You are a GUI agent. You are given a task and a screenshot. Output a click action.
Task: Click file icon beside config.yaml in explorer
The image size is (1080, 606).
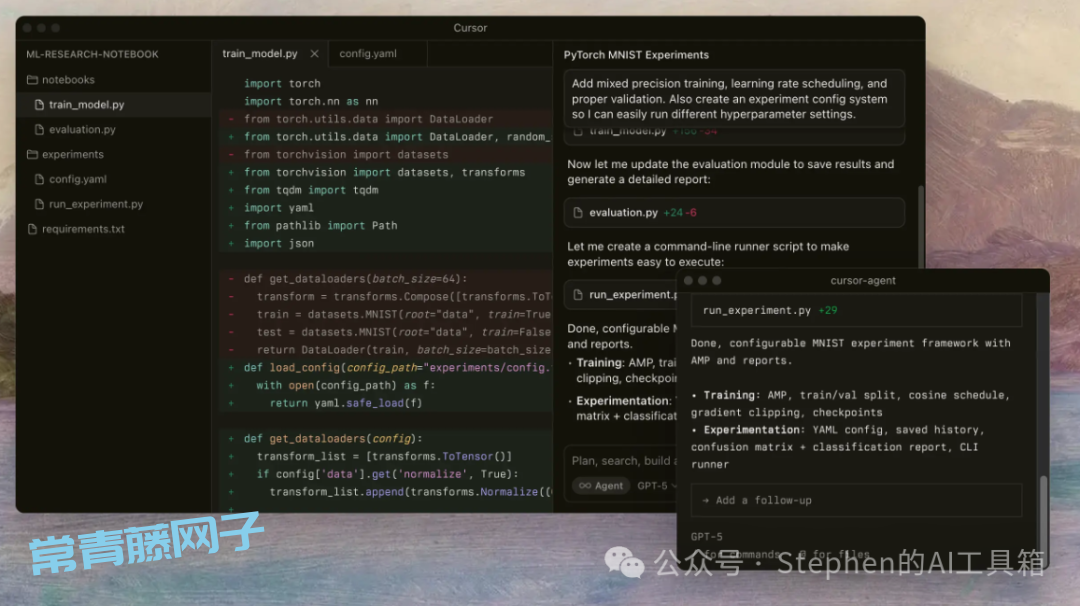point(39,180)
